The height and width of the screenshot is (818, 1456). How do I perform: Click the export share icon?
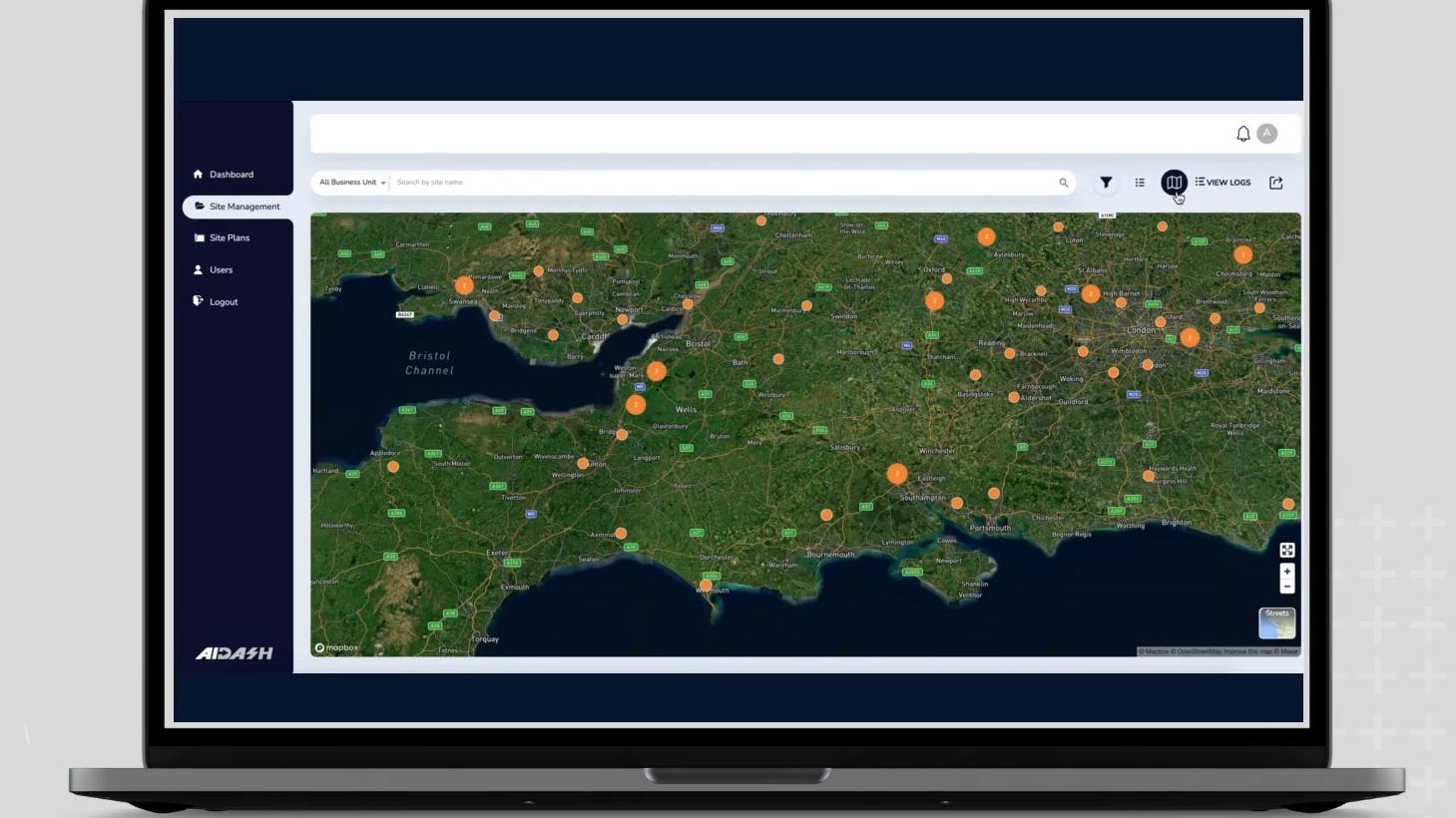coord(1275,183)
